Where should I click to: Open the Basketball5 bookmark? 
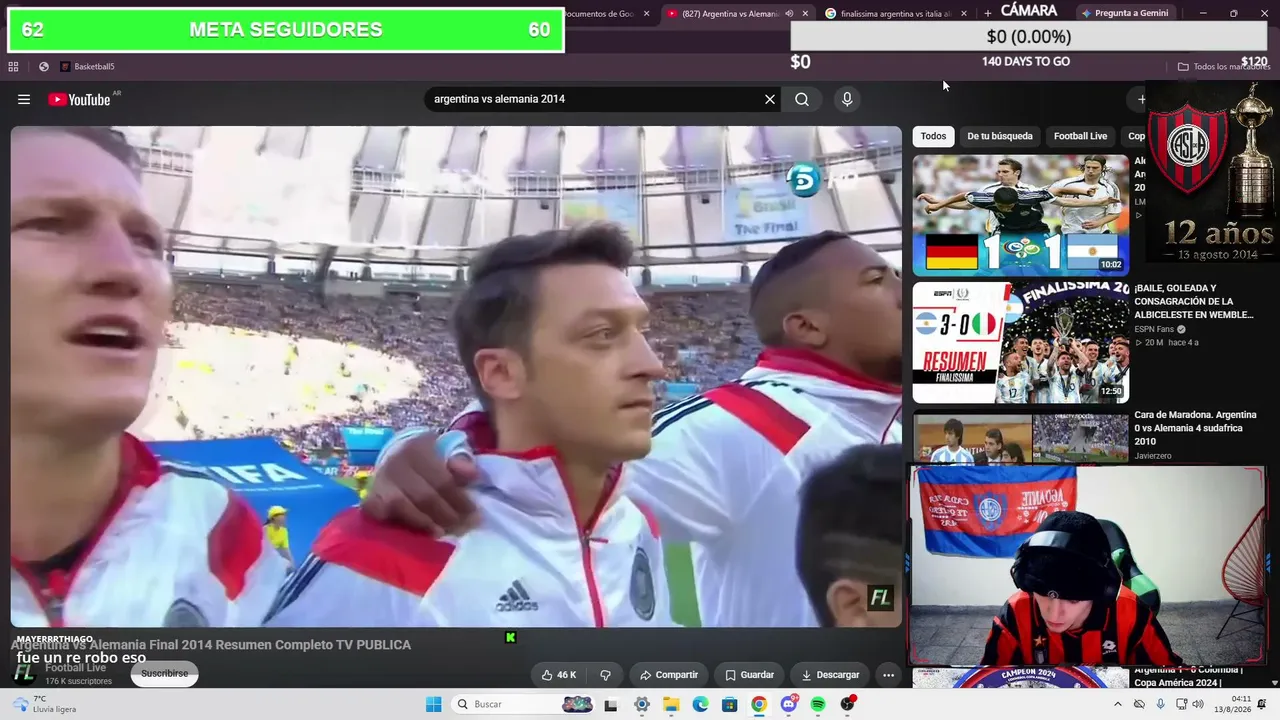pyautogui.click(x=87, y=67)
